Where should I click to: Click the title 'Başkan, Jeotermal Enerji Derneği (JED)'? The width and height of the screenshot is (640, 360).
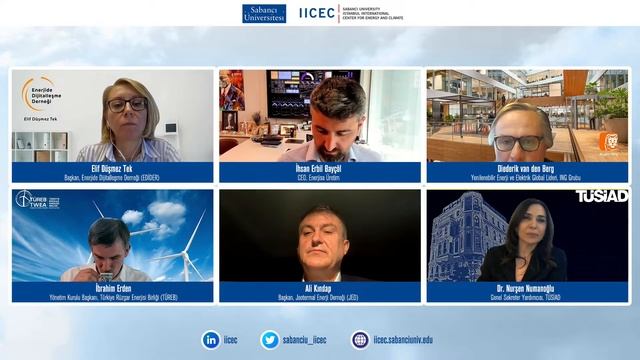[x=318, y=298]
